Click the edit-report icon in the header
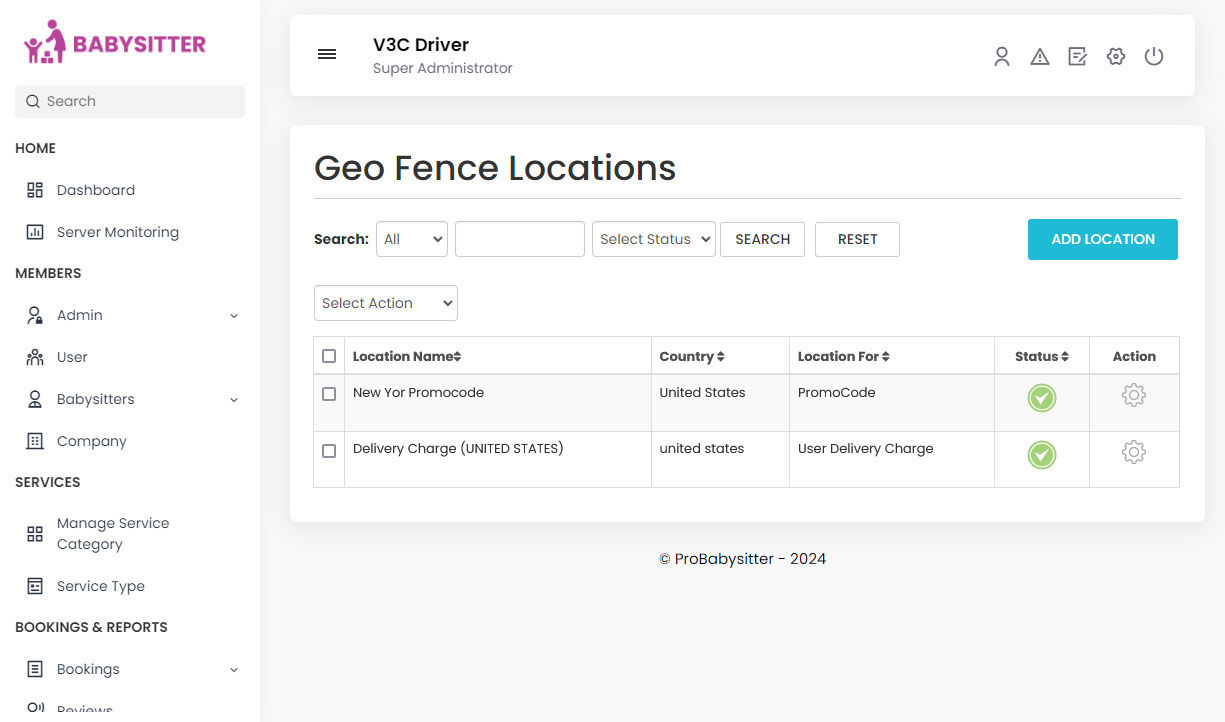The height and width of the screenshot is (722, 1225). click(1078, 57)
